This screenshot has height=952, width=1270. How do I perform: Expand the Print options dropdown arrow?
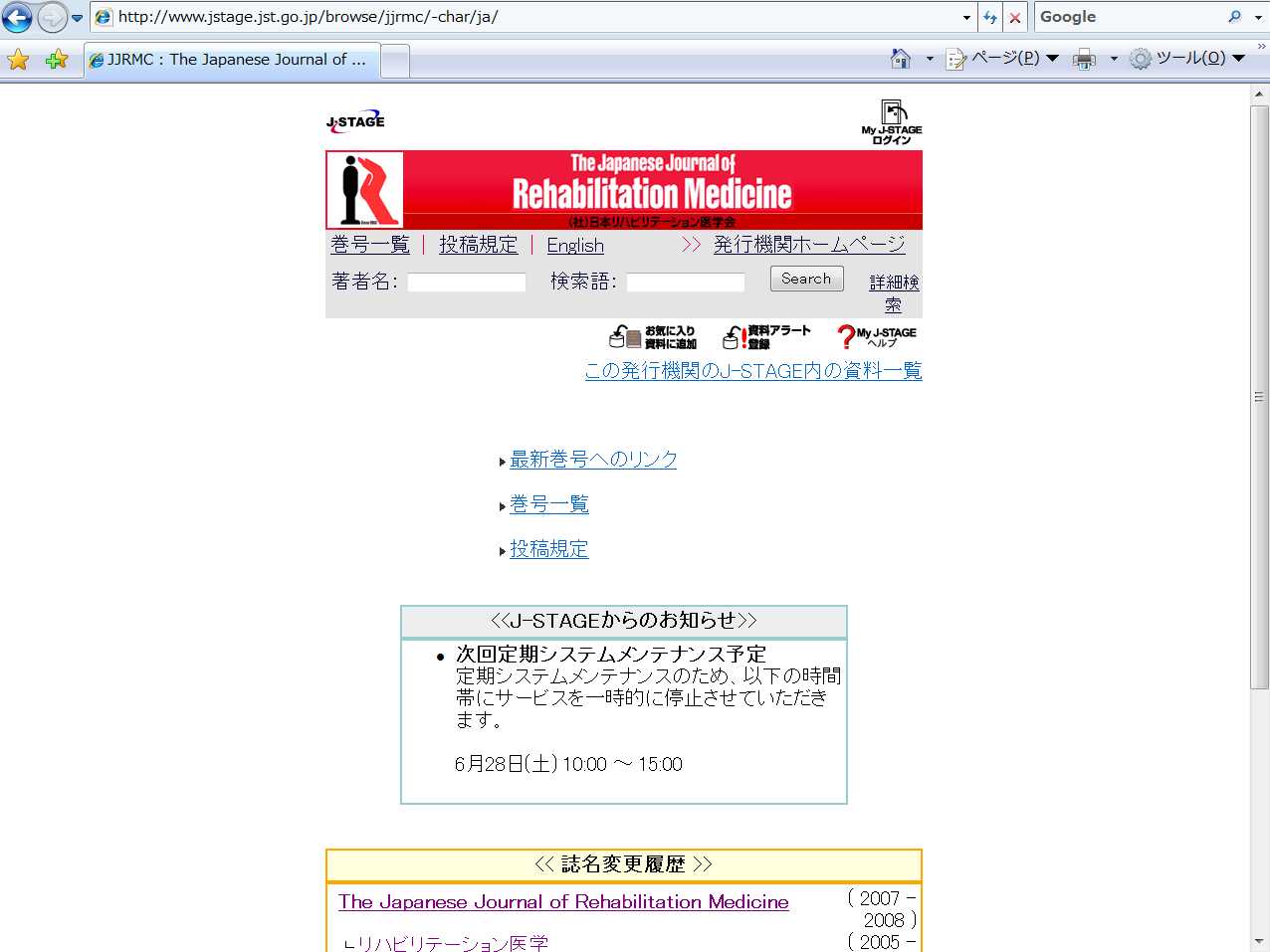tap(1114, 59)
